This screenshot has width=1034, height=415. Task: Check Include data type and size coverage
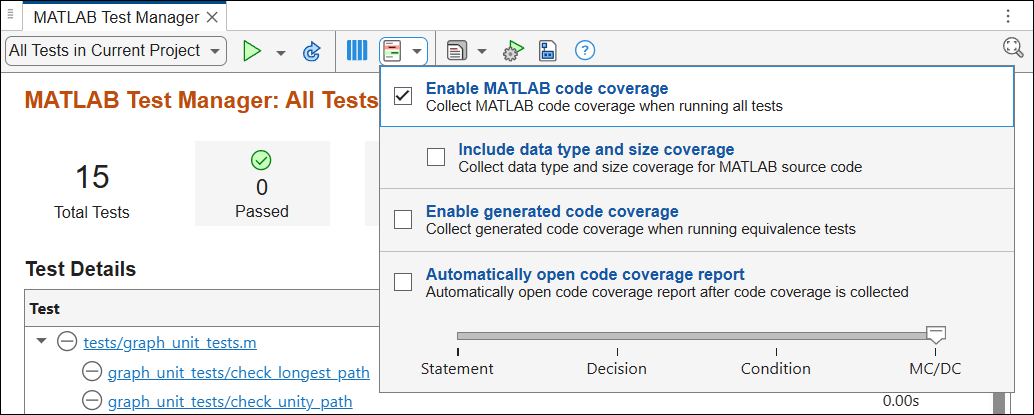click(x=436, y=157)
